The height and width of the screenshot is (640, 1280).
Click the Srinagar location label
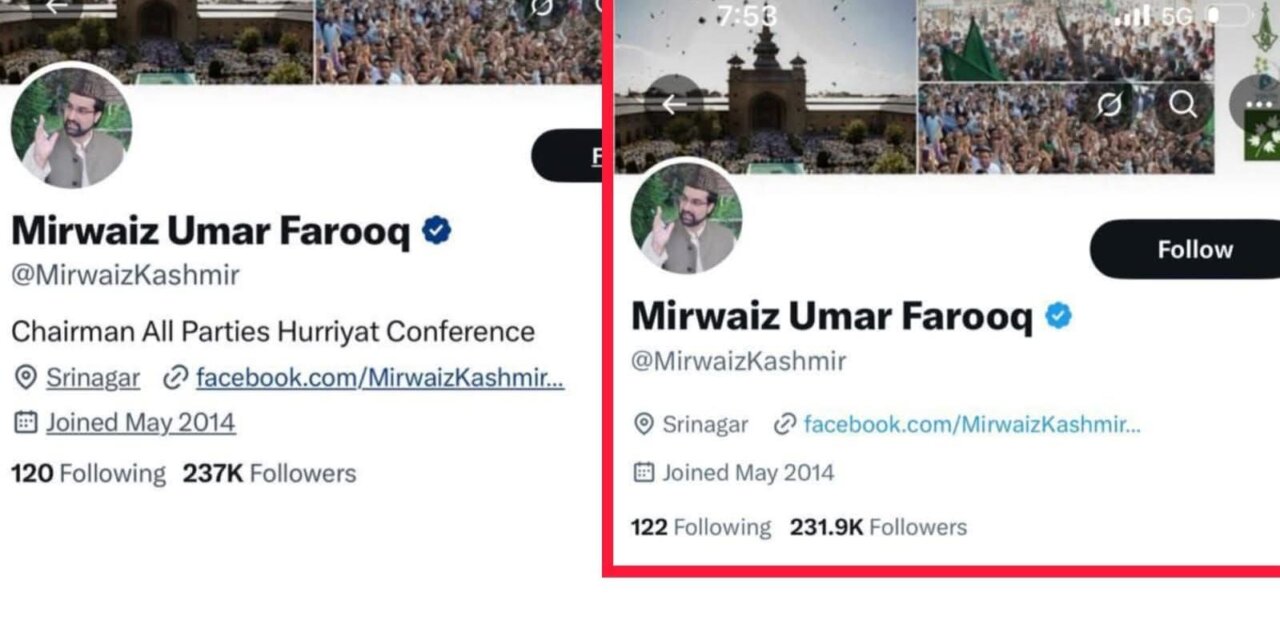click(x=706, y=424)
